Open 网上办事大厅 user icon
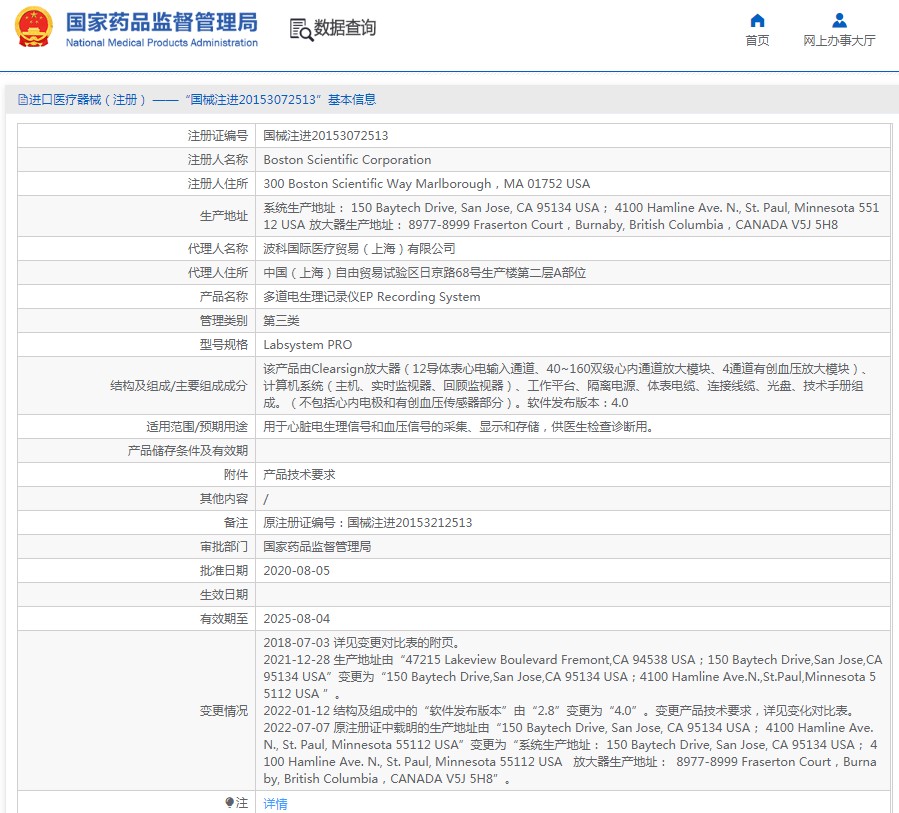The width and height of the screenshot is (899, 813). (x=839, y=21)
